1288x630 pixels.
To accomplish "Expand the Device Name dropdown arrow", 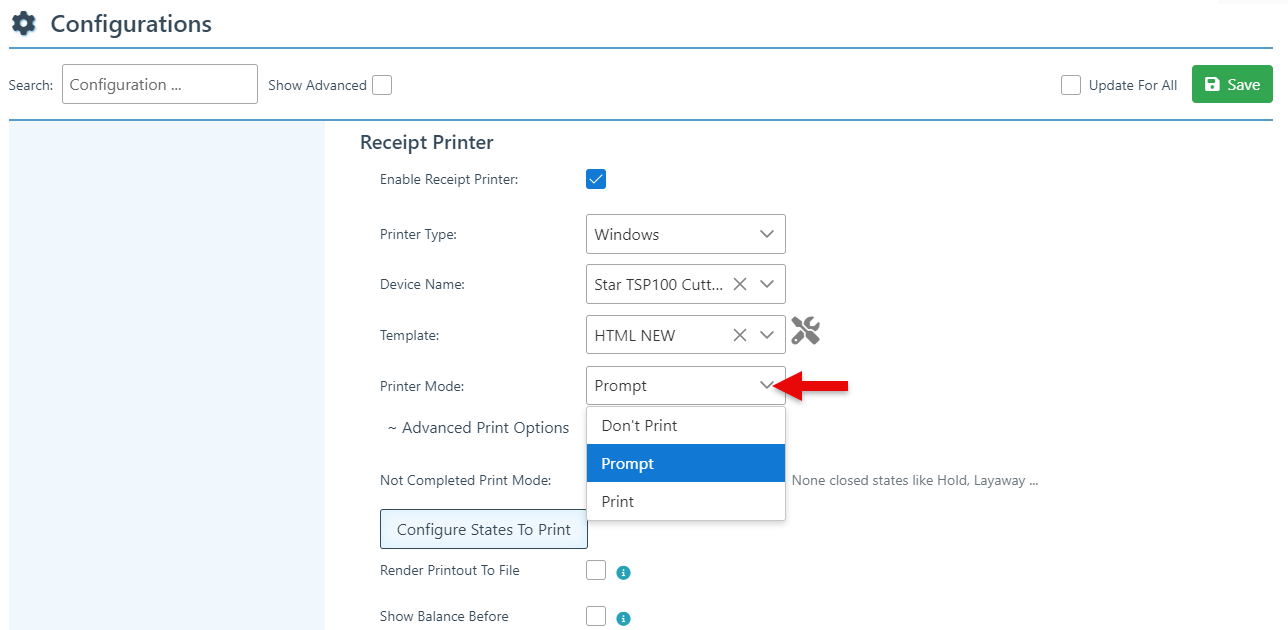I will pos(767,284).
